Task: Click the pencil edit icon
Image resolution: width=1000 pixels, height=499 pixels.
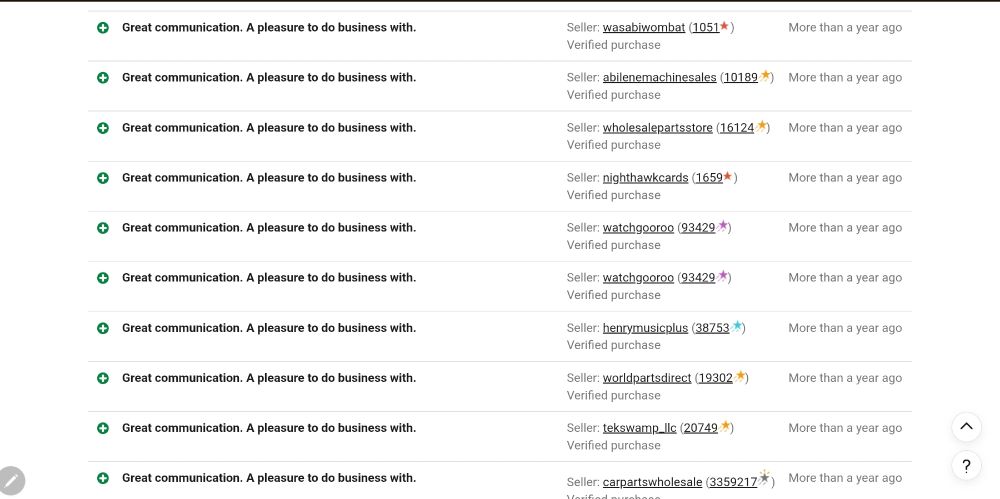Action: pos(11,481)
